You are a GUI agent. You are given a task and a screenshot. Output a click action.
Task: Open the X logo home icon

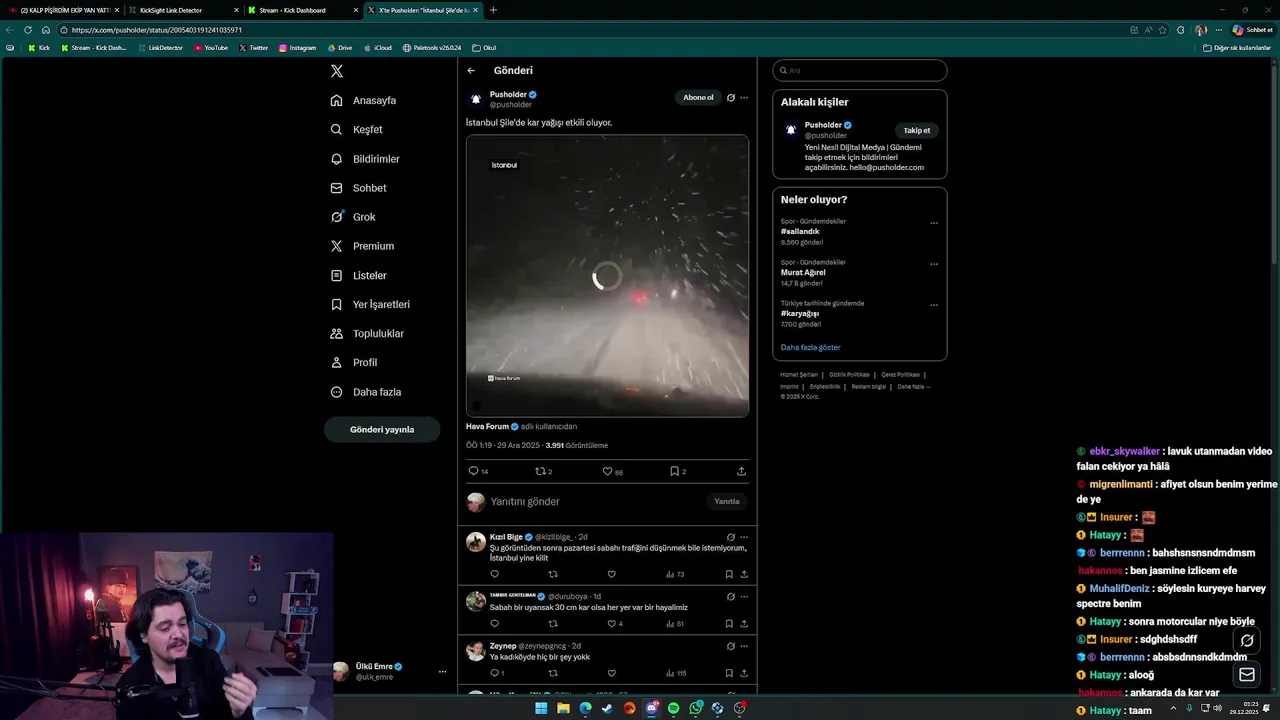tap(337, 71)
